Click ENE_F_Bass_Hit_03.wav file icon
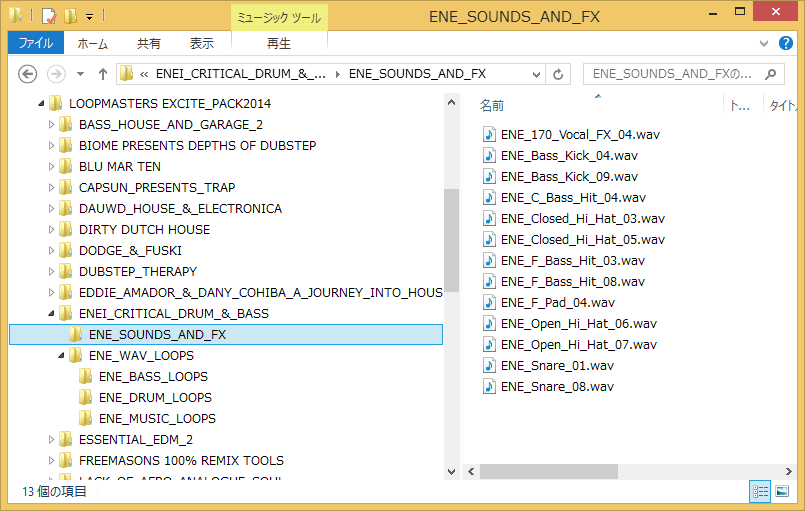Screen dimensions: 805x511 [489, 261]
